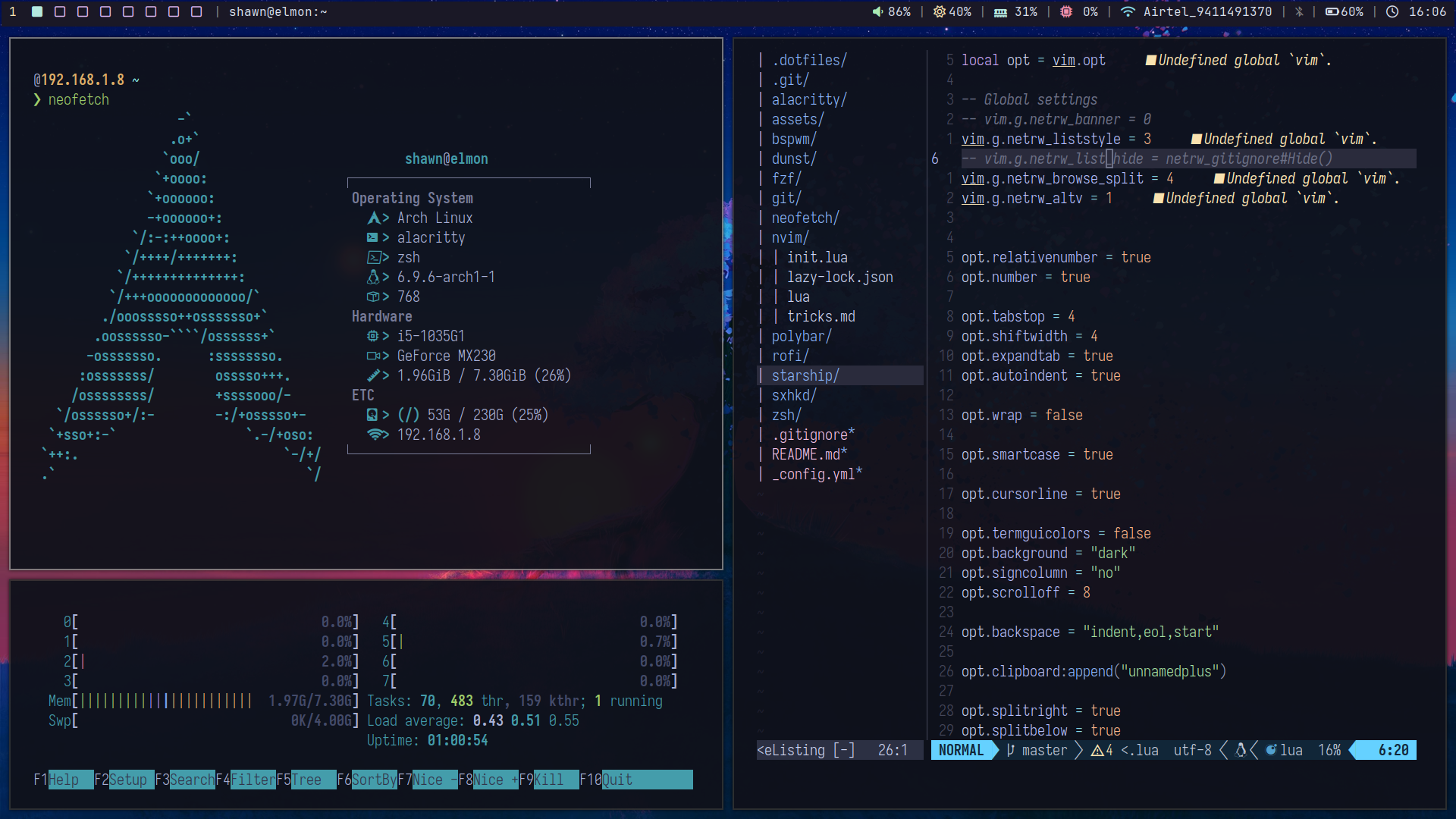Click the disk icon beside 53G / 230G
This screenshot has width=1456, height=819.
pyautogui.click(x=372, y=415)
